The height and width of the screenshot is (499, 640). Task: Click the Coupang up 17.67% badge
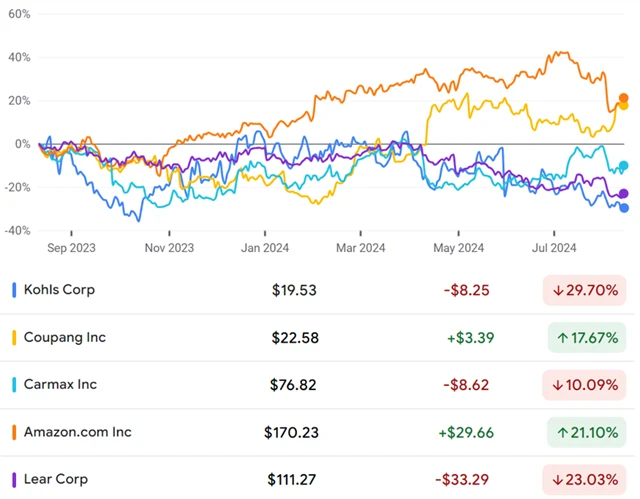585,338
